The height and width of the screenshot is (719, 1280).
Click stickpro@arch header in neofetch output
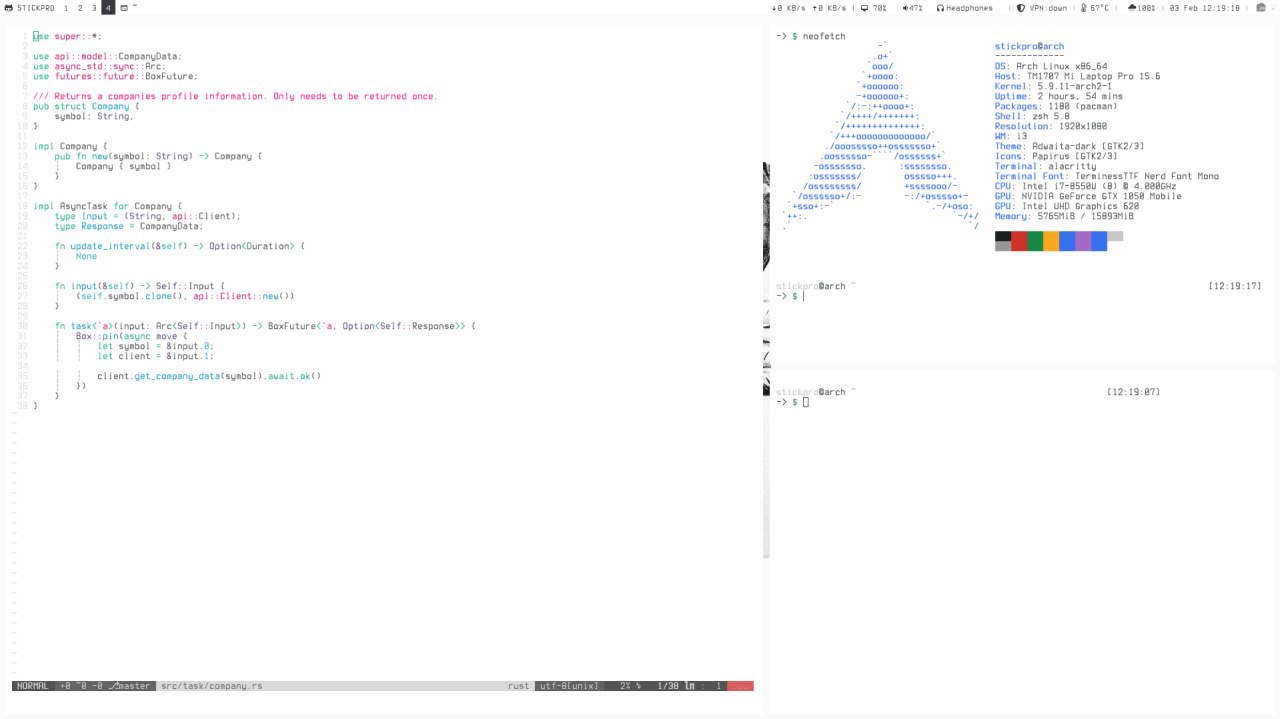pos(1029,46)
